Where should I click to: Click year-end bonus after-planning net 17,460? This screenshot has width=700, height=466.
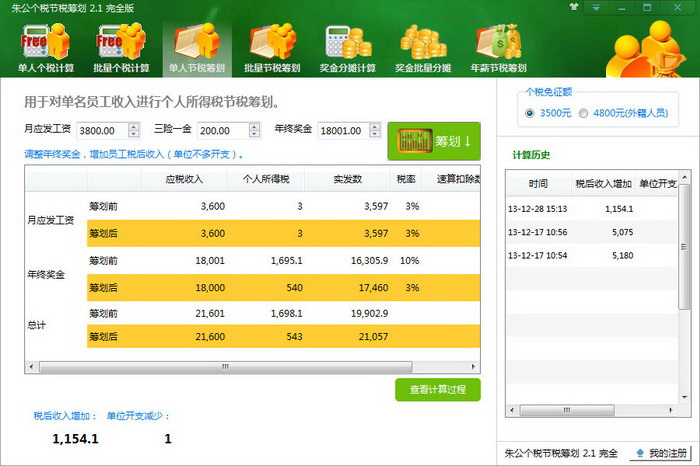point(373,288)
